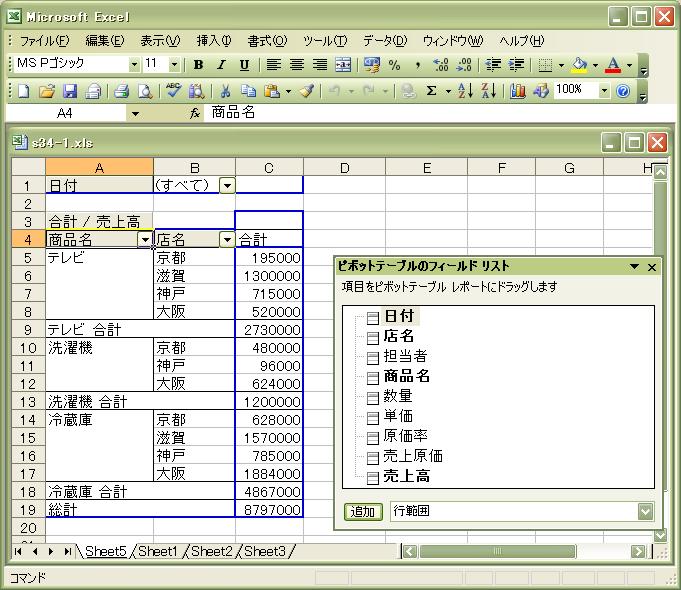681x590 pixels.
Task: Print the document
Action: [122, 91]
